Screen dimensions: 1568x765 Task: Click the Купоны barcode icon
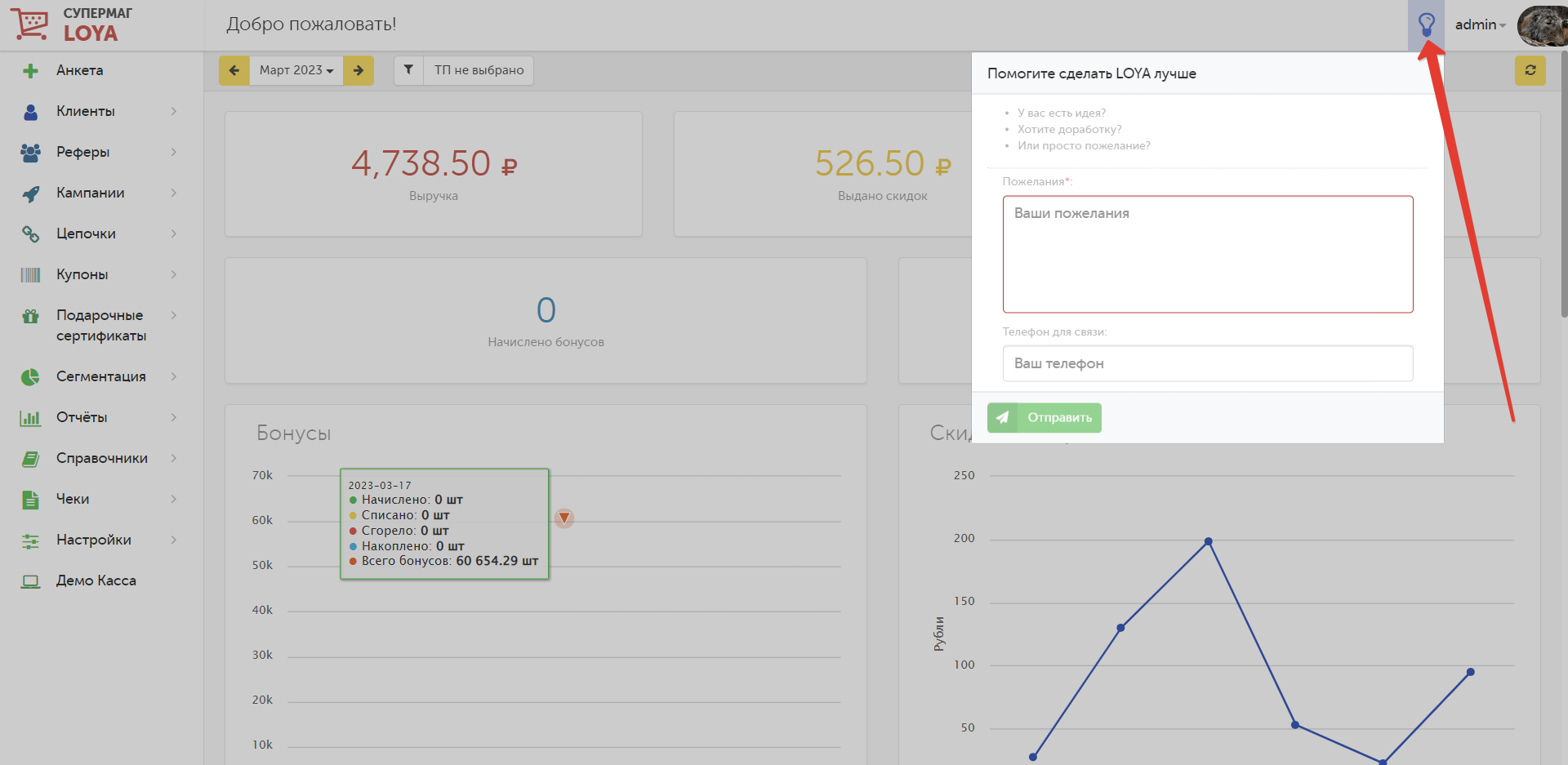(30, 275)
